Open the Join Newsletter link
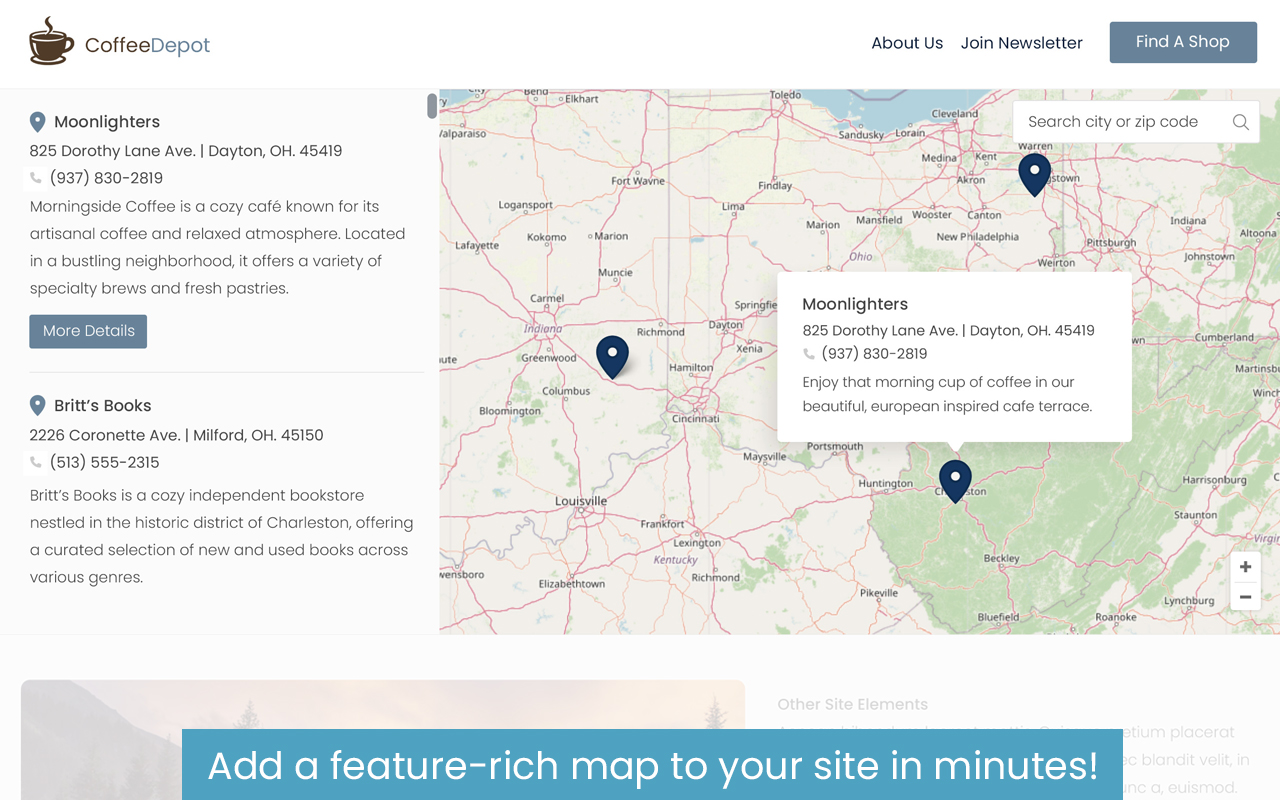This screenshot has height=800, width=1280. 1021,43
